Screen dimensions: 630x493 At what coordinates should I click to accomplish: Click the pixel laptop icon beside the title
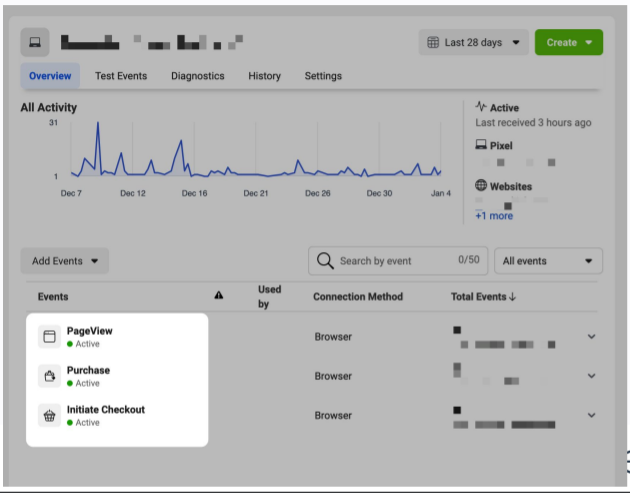[x=35, y=42]
